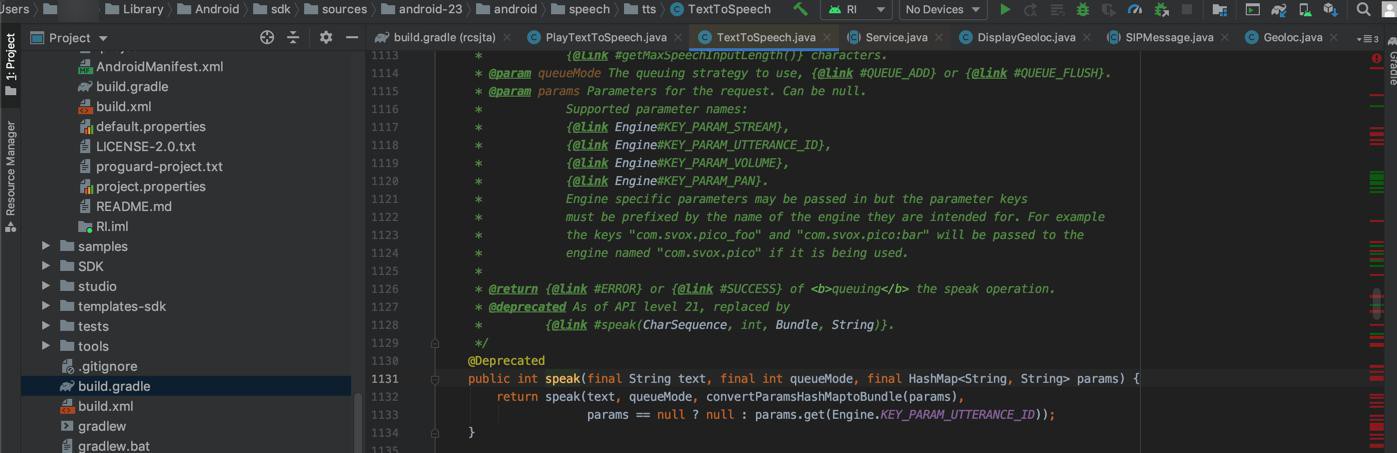Hide the Project panel with minus icon

tap(352, 37)
